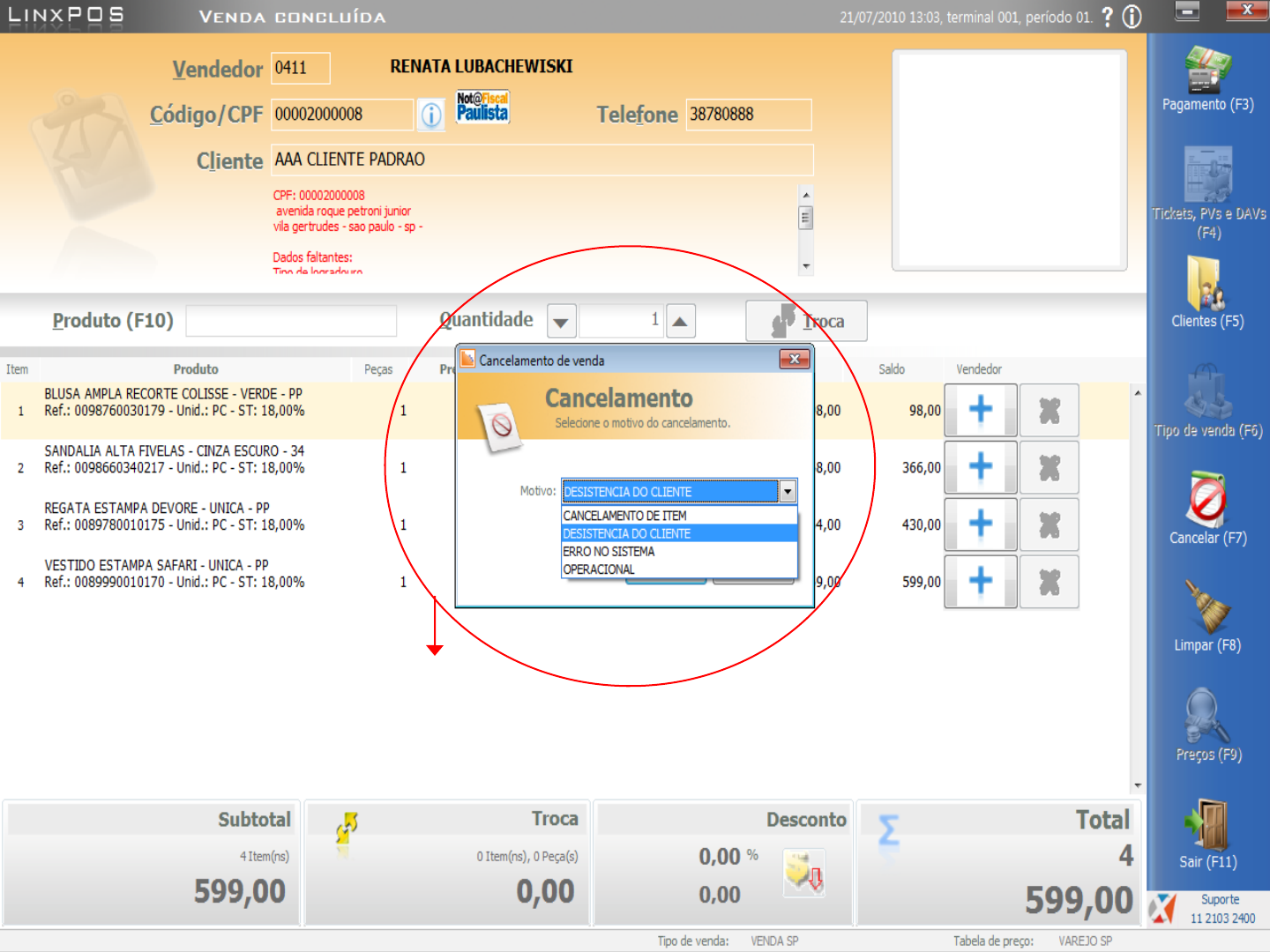
Task: Open Clientes (F5) folder icon
Action: 1206,284
